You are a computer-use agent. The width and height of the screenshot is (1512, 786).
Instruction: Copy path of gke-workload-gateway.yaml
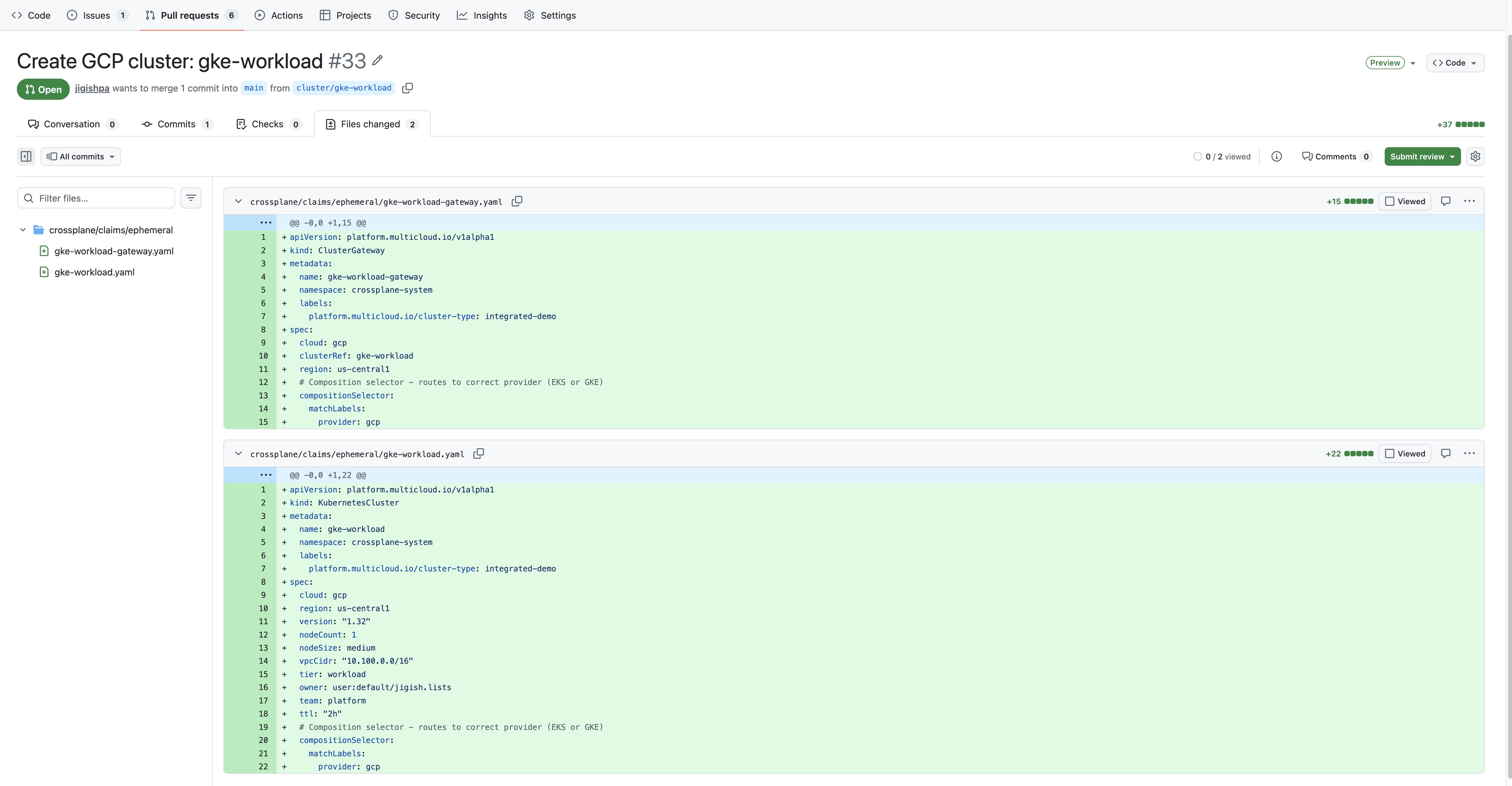pyautogui.click(x=517, y=201)
